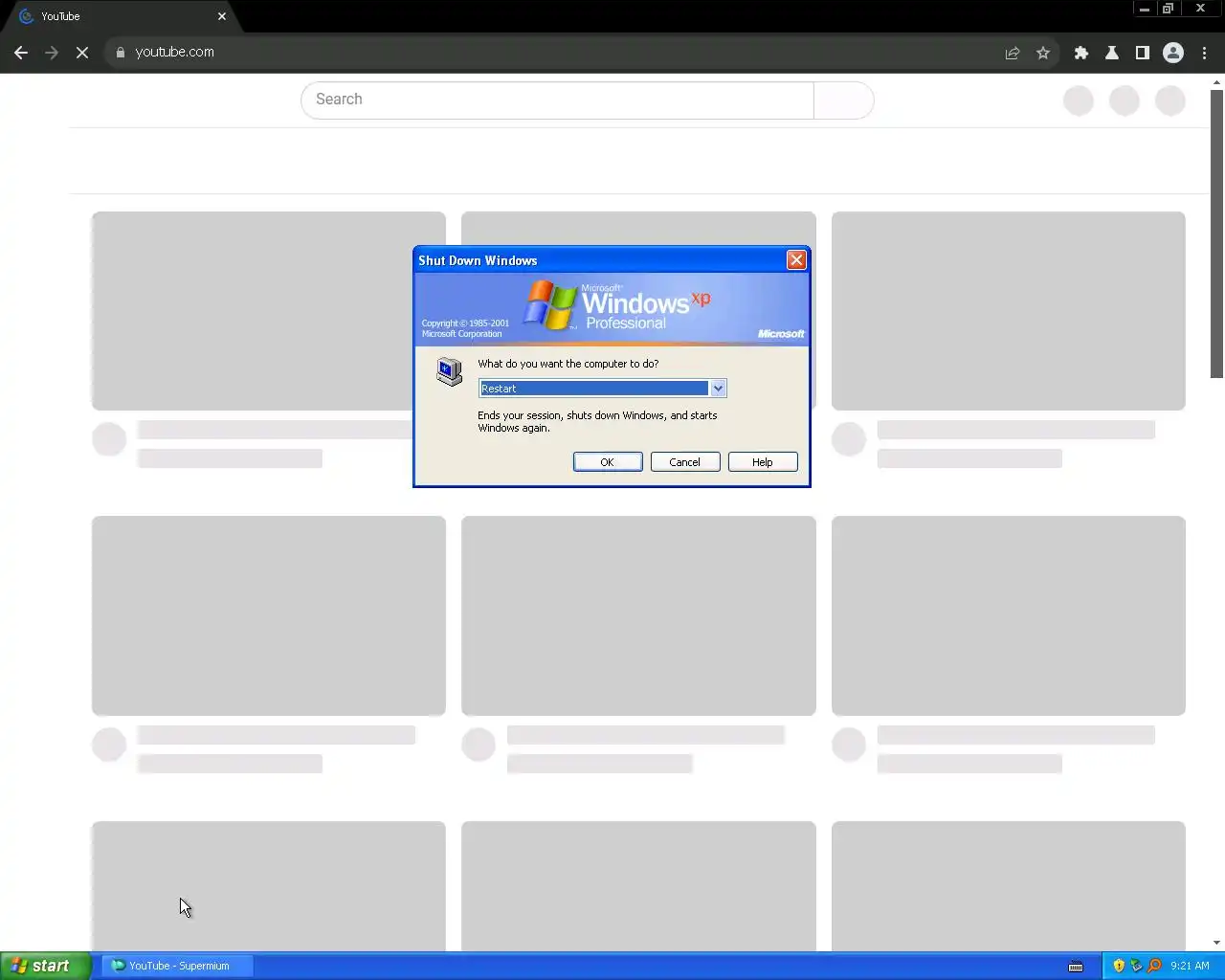Image resolution: width=1225 pixels, height=980 pixels.
Task: Click the YouTube - Supermium taskbar button
Action: pos(177,966)
